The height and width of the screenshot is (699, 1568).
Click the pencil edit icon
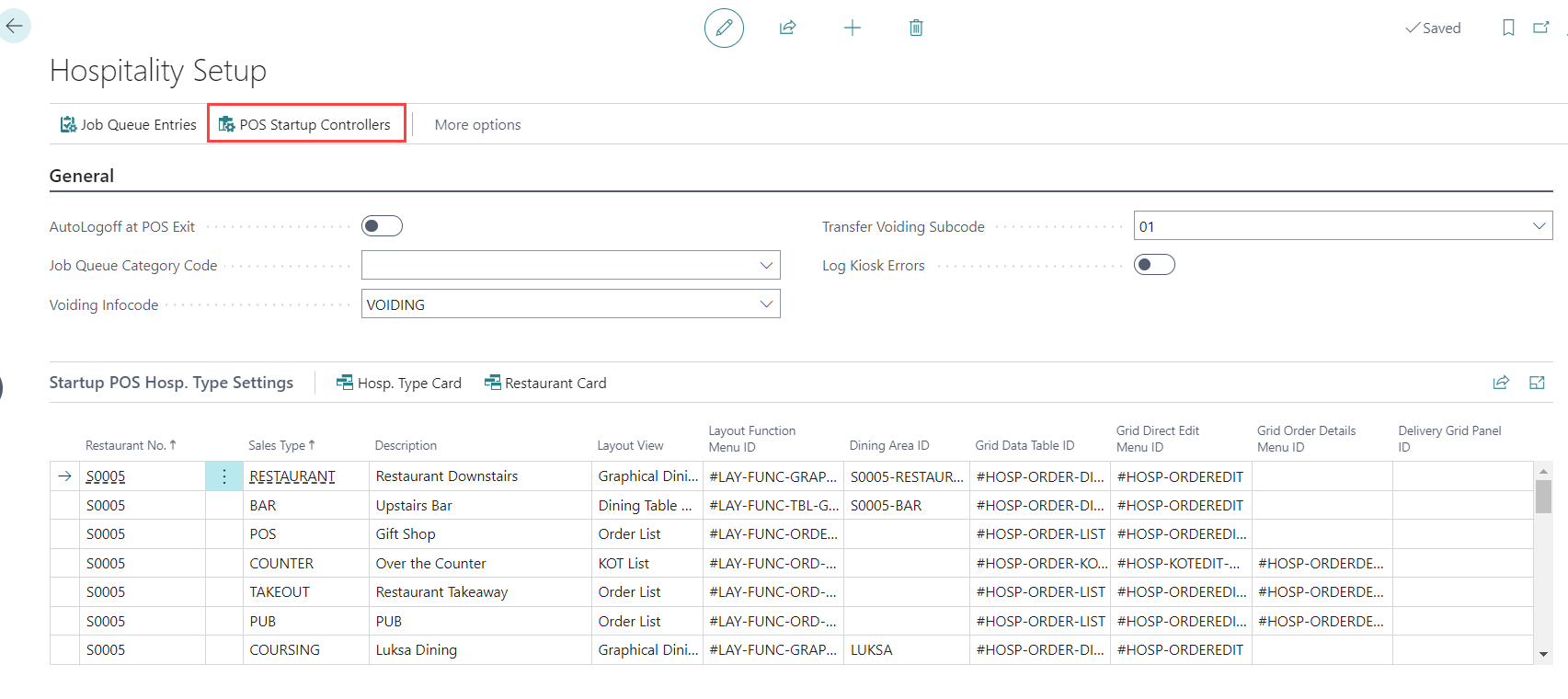tap(724, 28)
